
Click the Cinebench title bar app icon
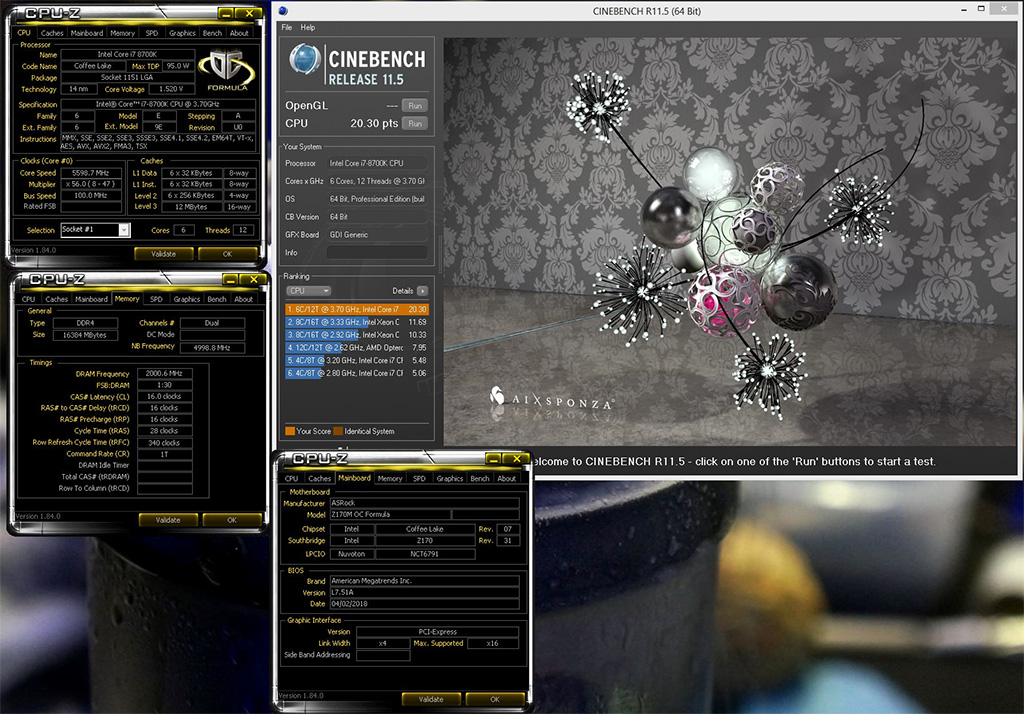pos(283,10)
